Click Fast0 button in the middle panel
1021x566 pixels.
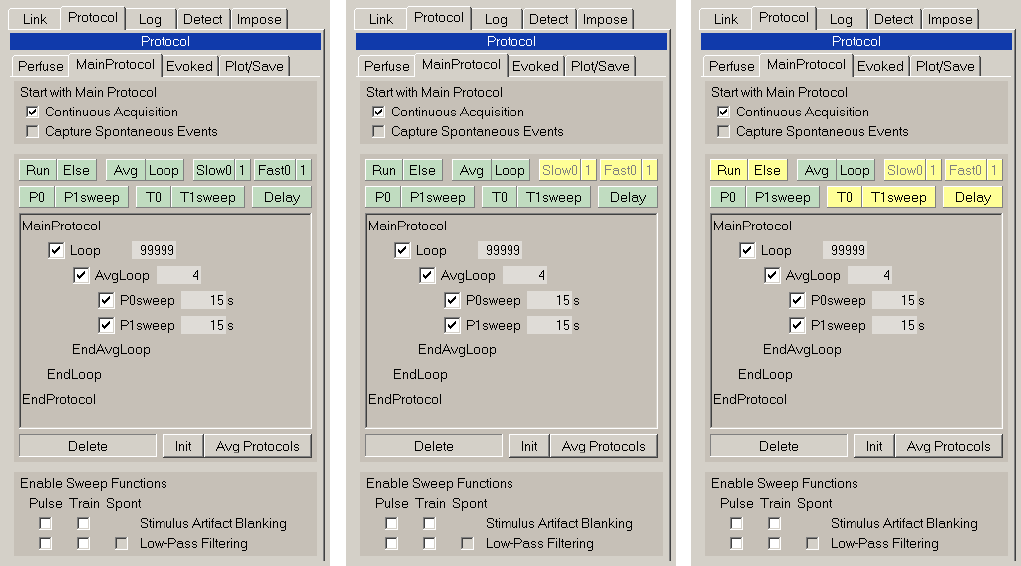pyautogui.click(x=619, y=170)
